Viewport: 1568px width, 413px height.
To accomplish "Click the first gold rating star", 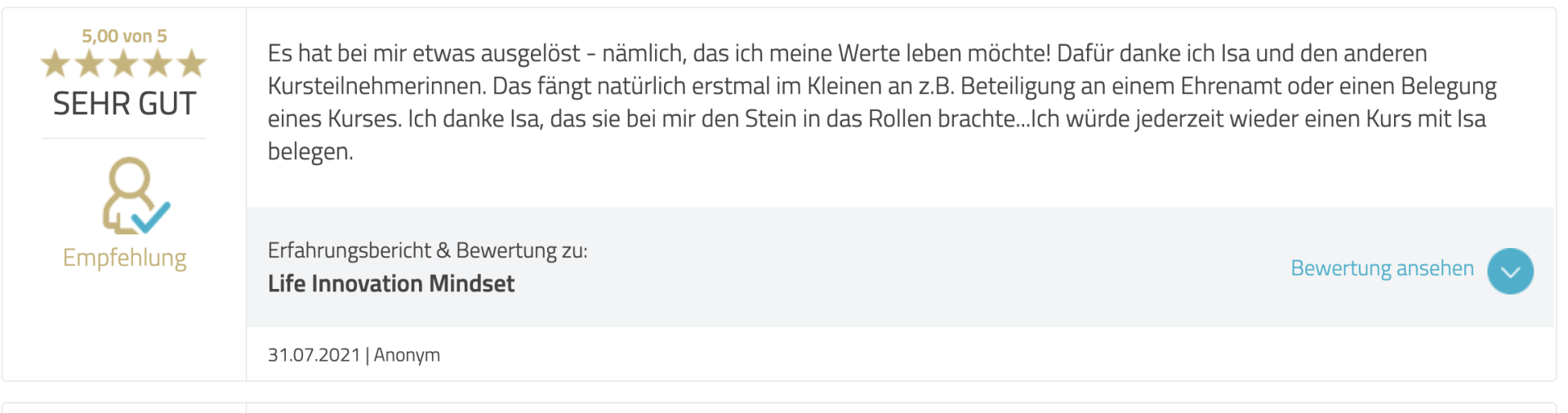I will click(56, 63).
